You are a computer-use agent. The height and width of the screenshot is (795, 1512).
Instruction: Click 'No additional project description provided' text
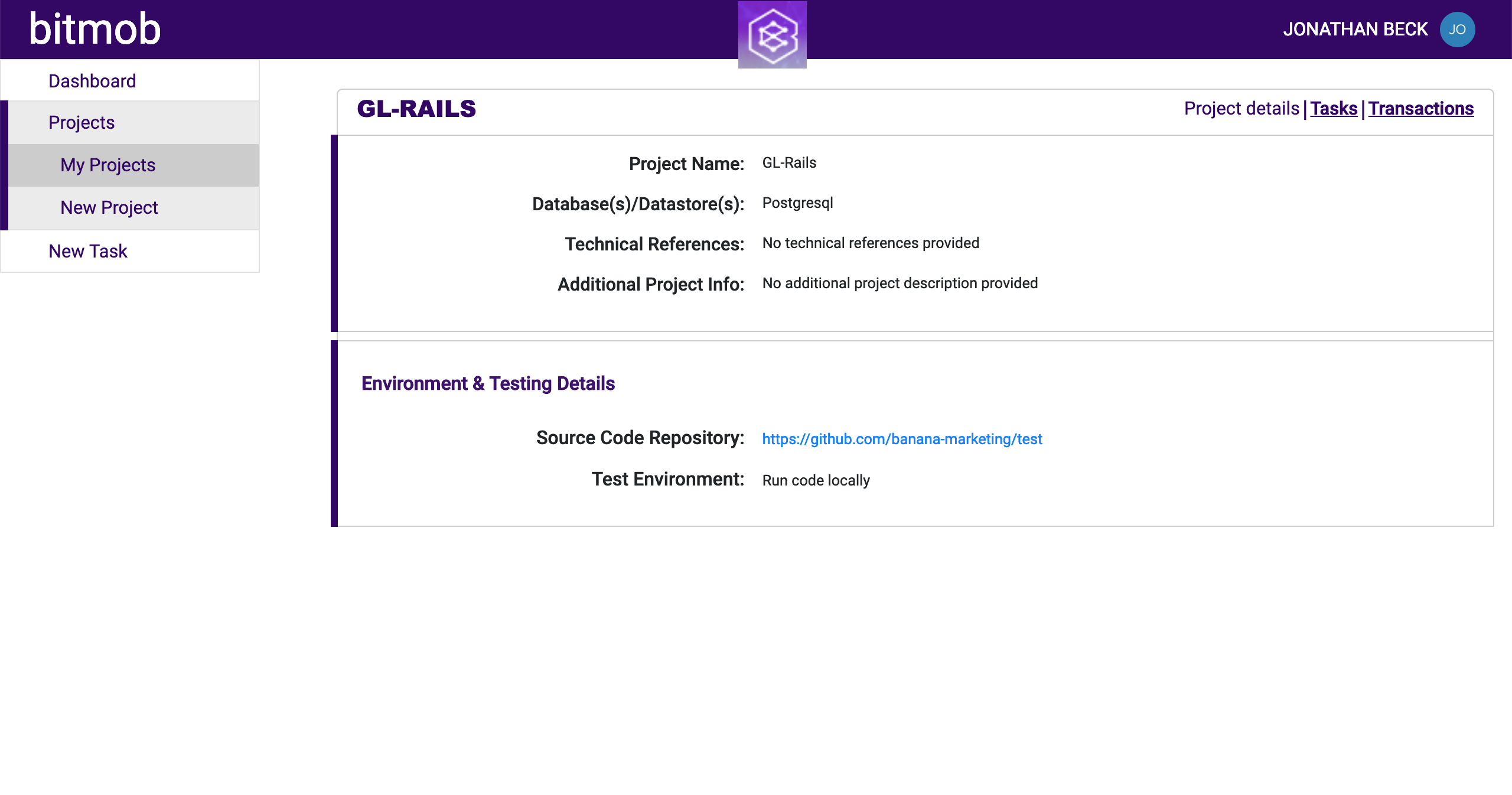click(x=900, y=283)
